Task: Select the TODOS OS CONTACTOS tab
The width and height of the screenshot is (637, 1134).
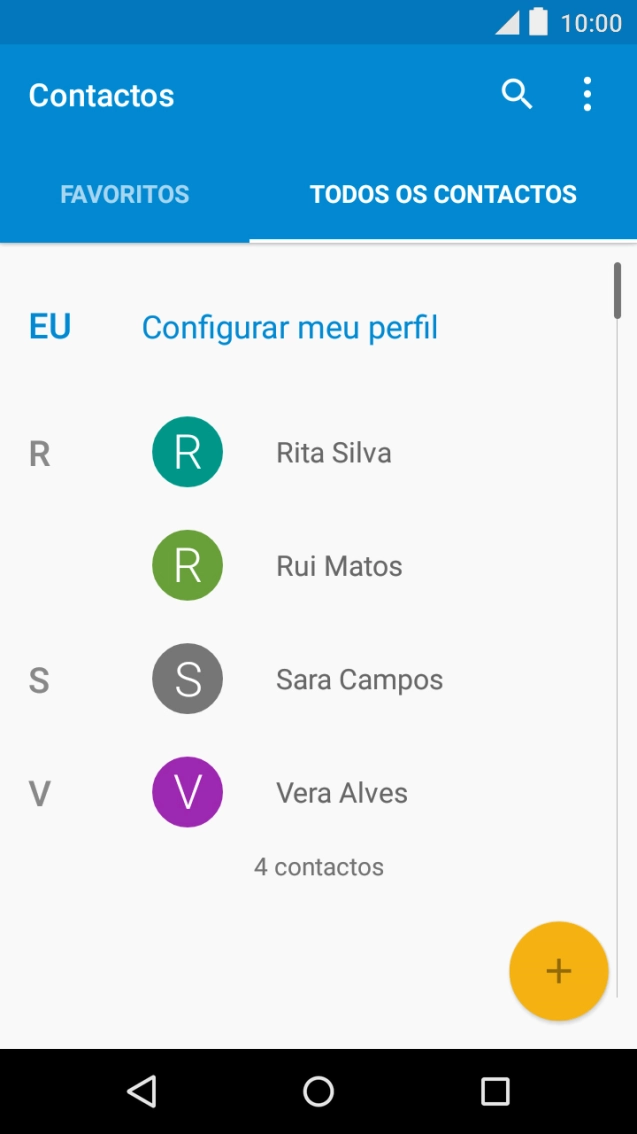Action: (x=443, y=194)
